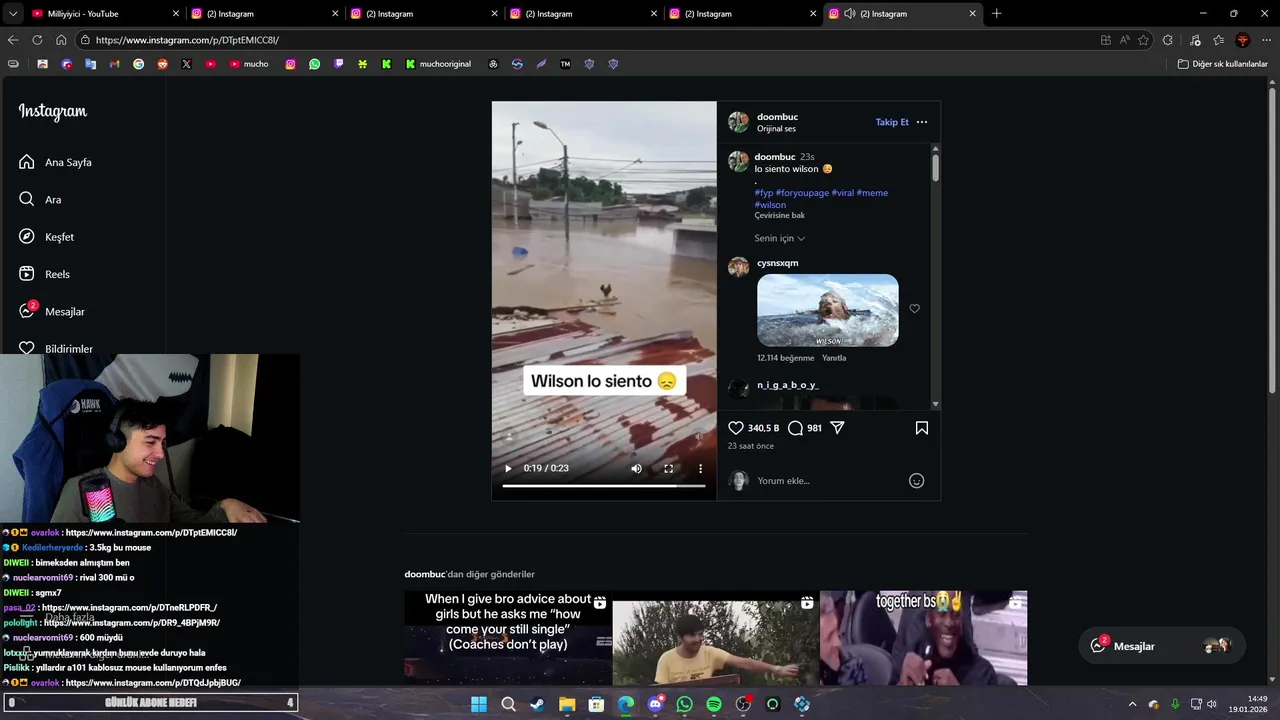Image resolution: width=1280 pixels, height=720 pixels.
Task: Mute the video volume
Action: 636,468
